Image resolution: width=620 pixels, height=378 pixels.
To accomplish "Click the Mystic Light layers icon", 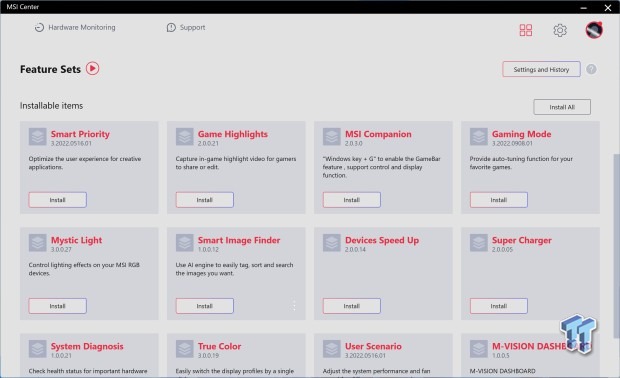I will [38, 243].
